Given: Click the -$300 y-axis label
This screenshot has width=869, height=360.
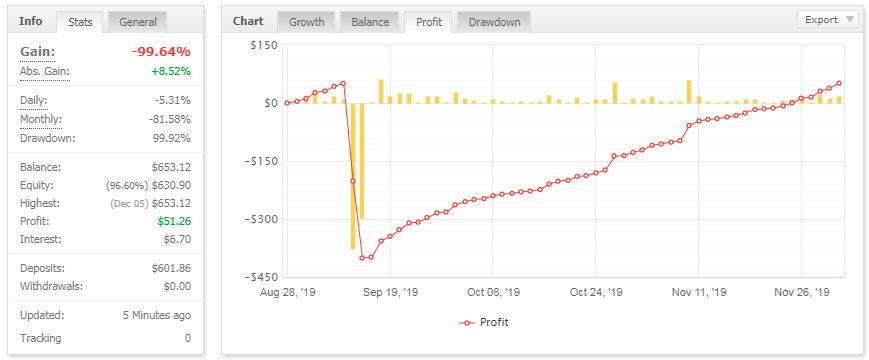Looking at the screenshot, I should click(262, 219).
